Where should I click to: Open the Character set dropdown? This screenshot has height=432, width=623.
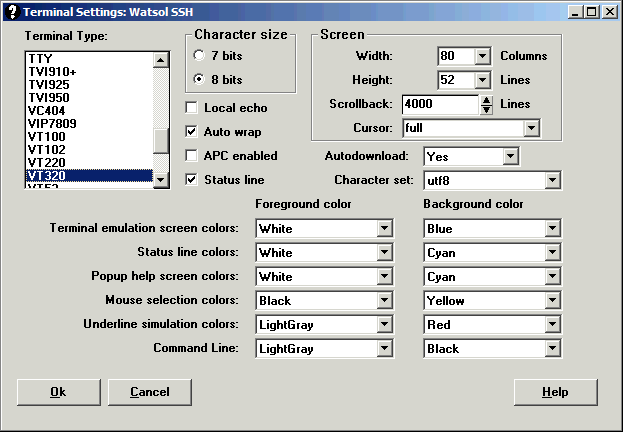coord(552,181)
